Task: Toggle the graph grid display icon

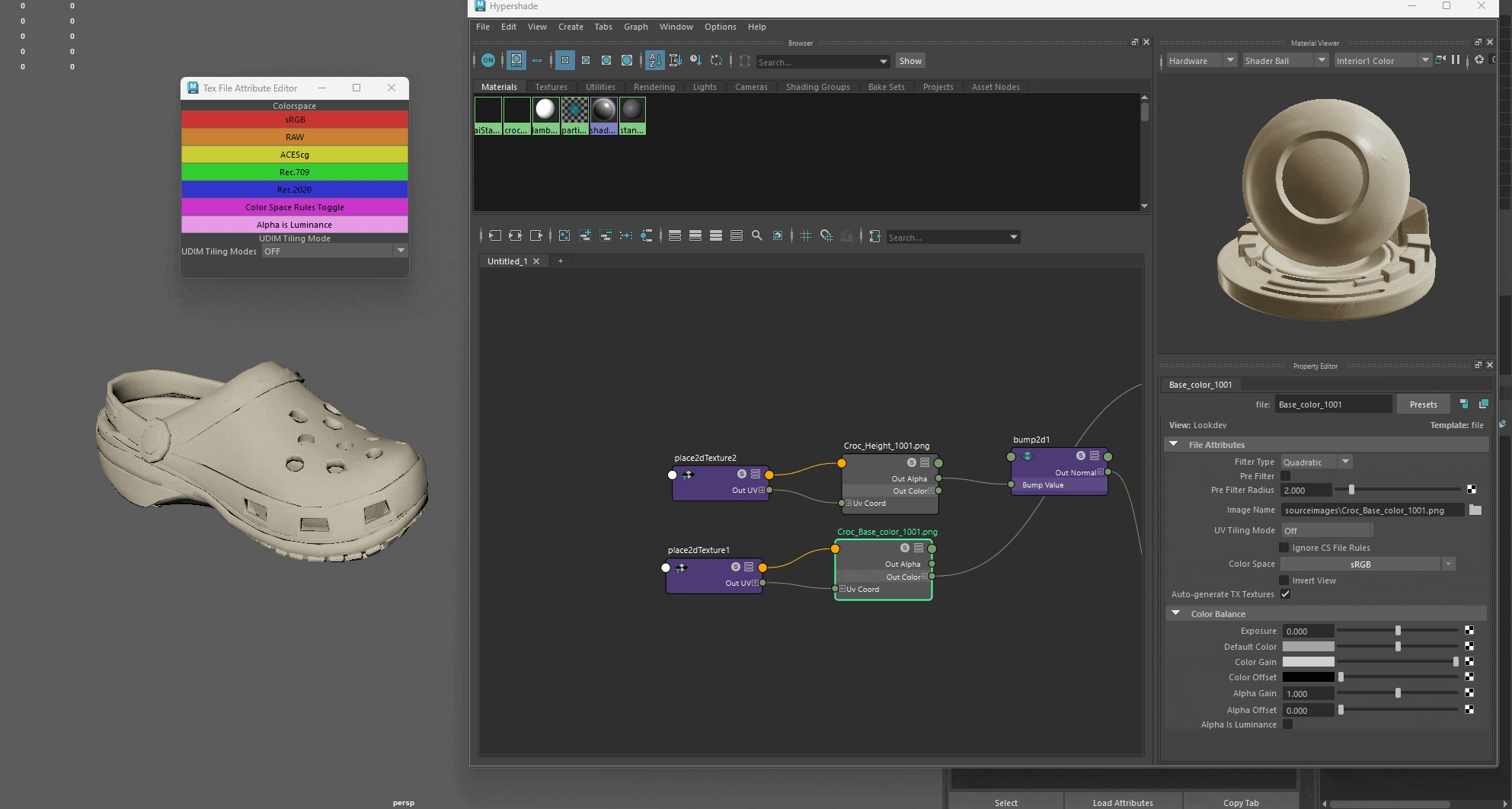Action: coord(806,236)
